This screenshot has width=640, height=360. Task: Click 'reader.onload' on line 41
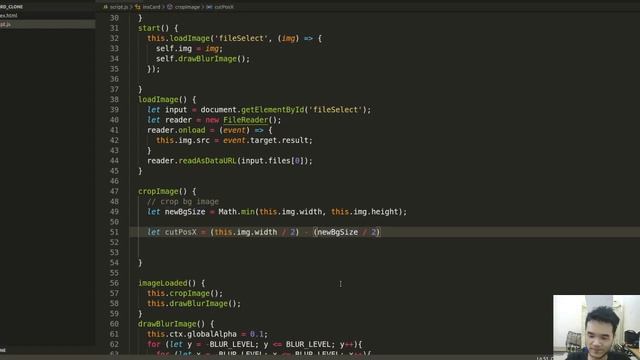point(176,130)
